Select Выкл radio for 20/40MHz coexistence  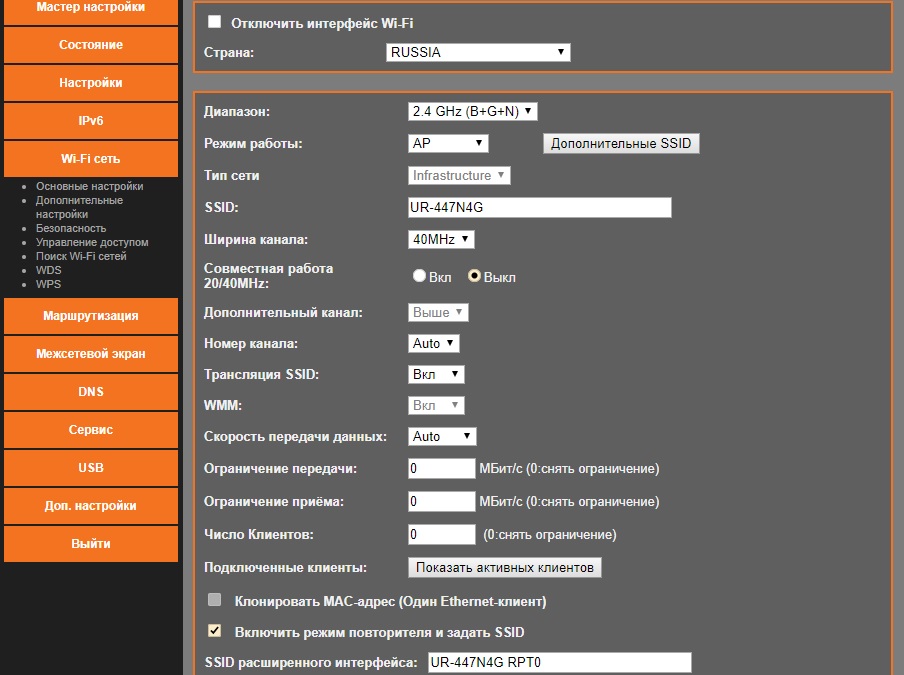(474, 276)
